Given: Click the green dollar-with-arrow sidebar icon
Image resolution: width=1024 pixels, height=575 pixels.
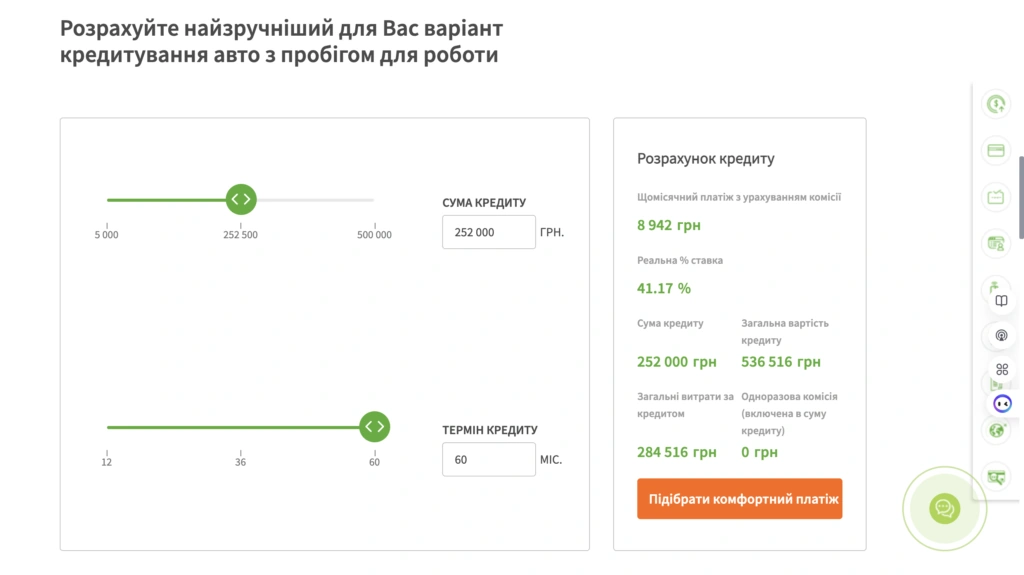Looking at the screenshot, I should 995,104.
